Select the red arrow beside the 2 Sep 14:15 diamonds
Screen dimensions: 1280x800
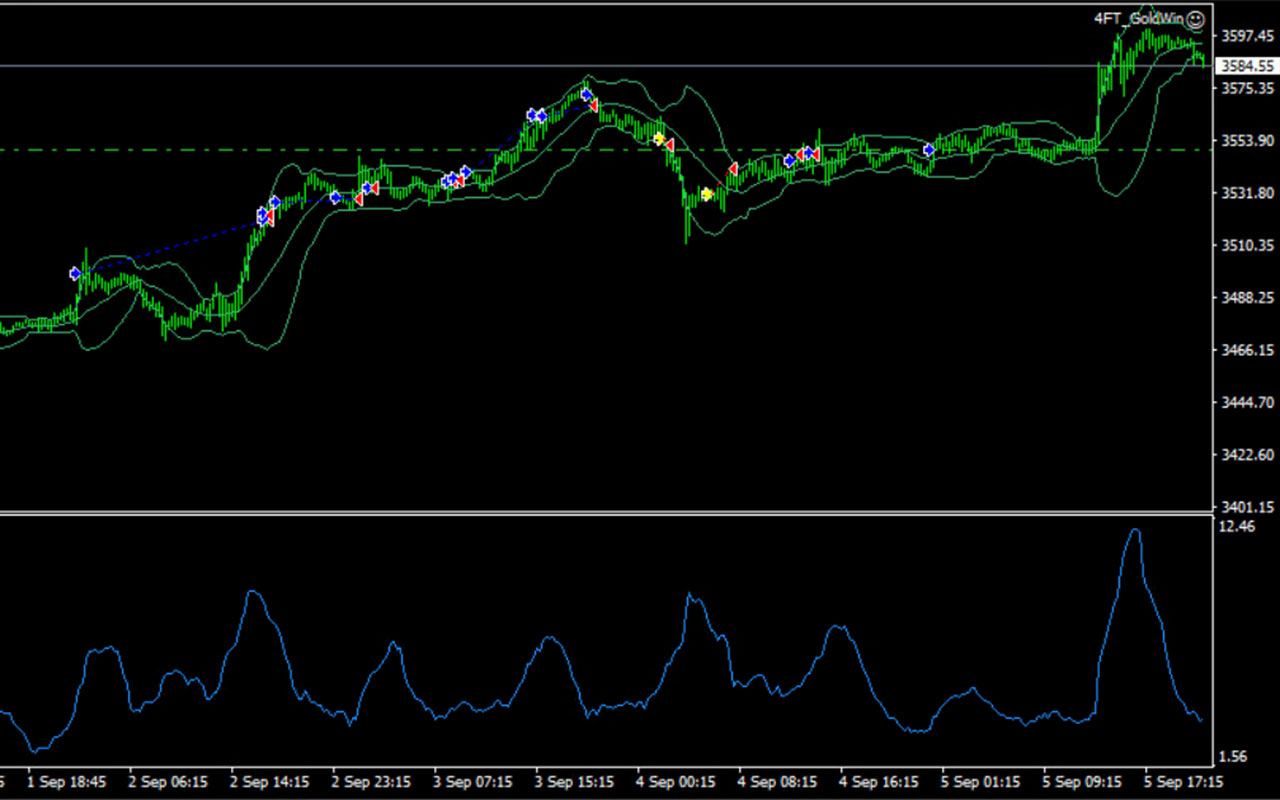pyautogui.click(x=269, y=218)
